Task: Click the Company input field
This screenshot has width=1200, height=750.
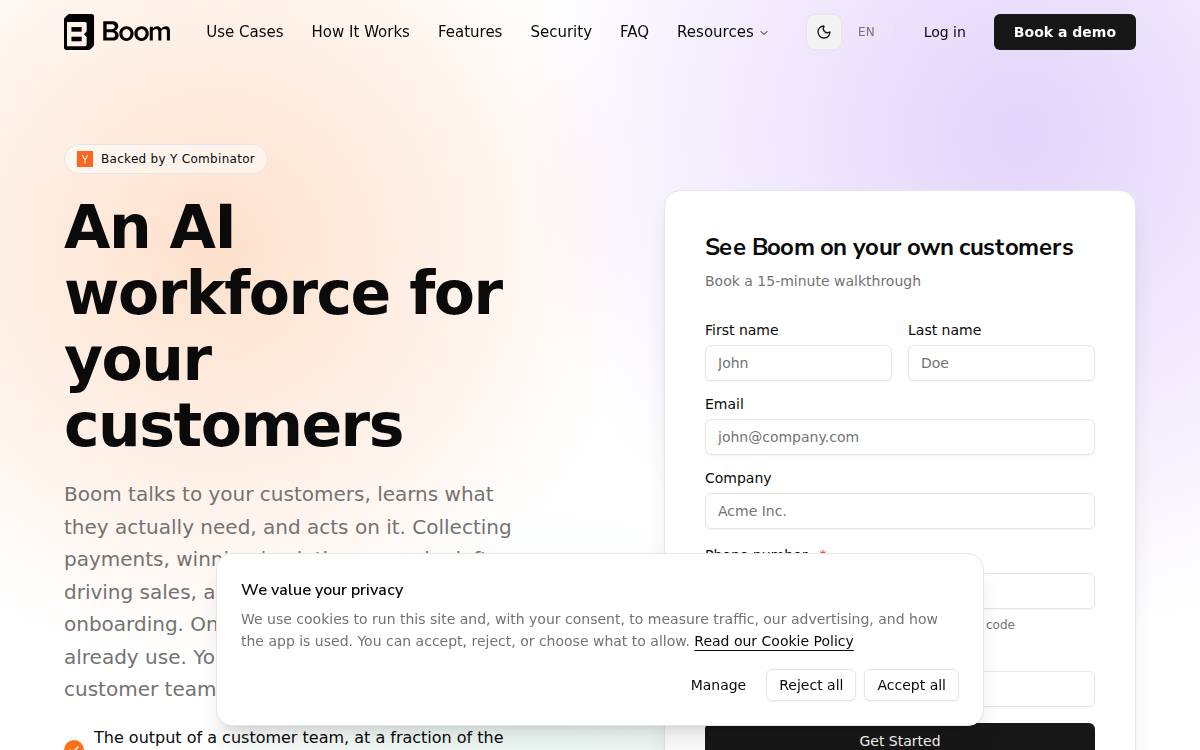Action: pos(900,511)
